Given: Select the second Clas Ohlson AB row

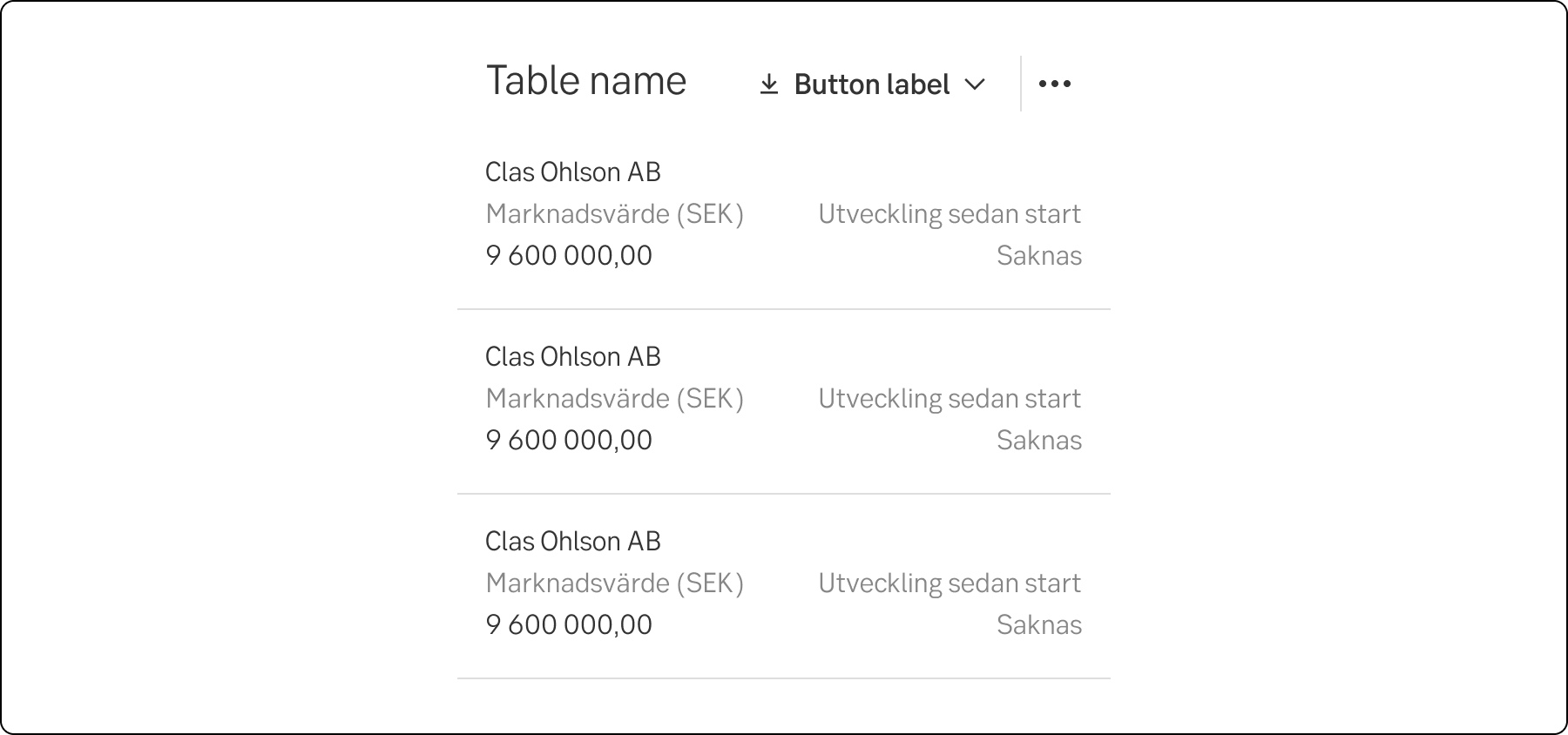Looking at the screenshot, I should 573,356.
